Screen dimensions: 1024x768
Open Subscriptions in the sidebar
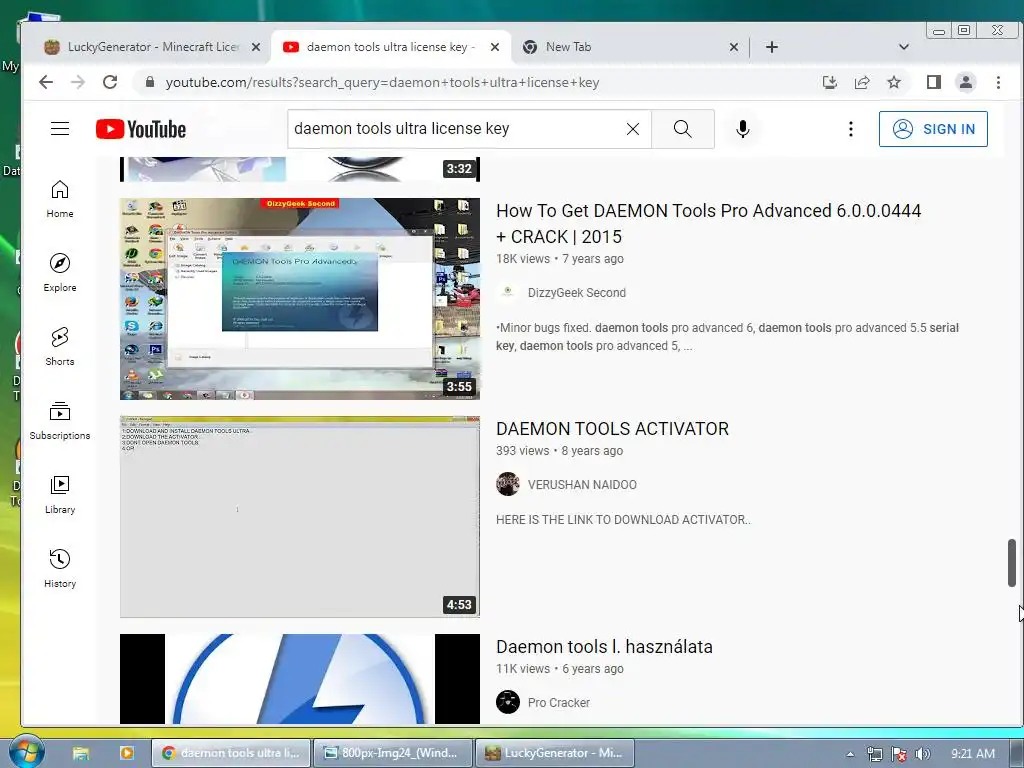tap(60, 421)
